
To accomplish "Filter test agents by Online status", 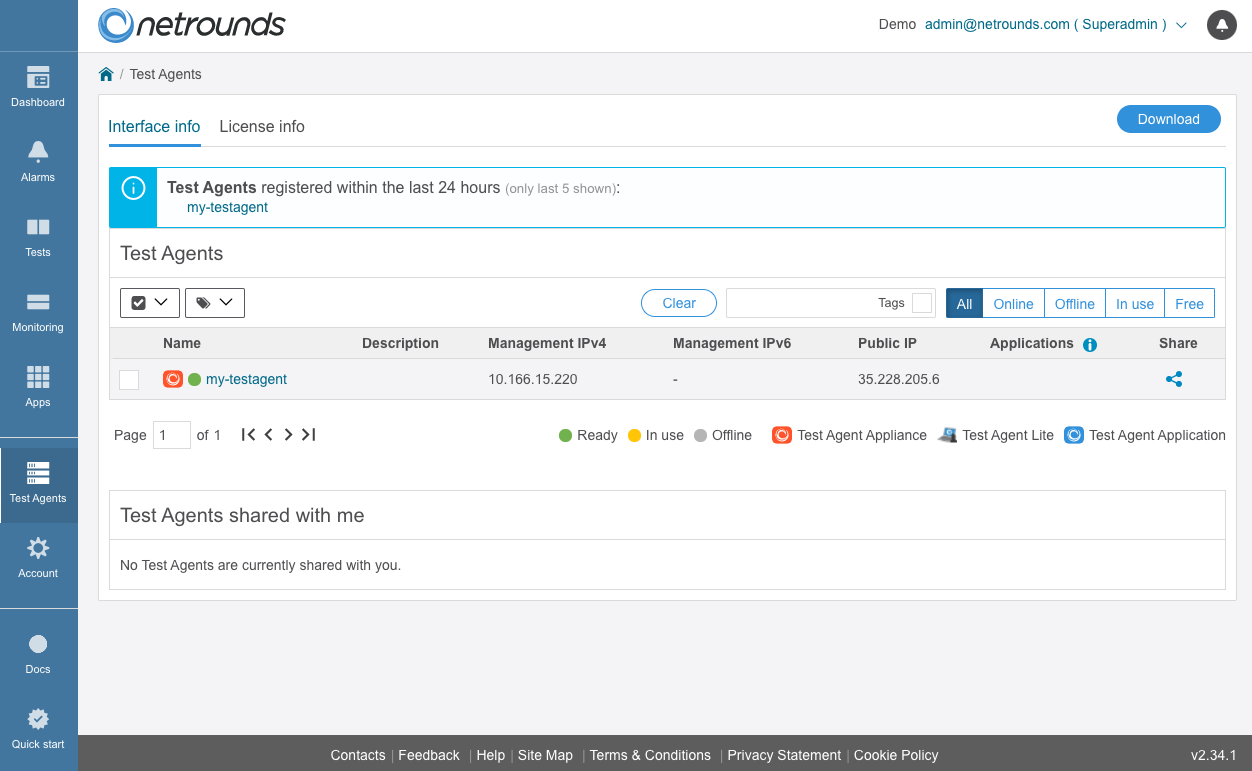I will (1013, 304).
